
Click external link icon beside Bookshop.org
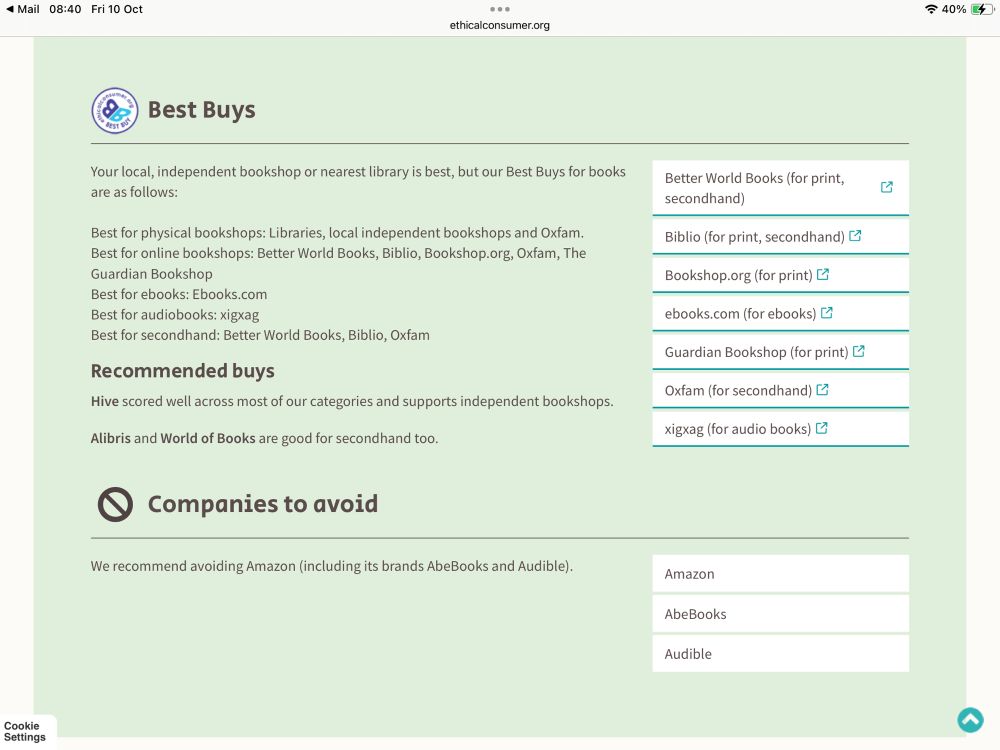(x=823, y=274)
